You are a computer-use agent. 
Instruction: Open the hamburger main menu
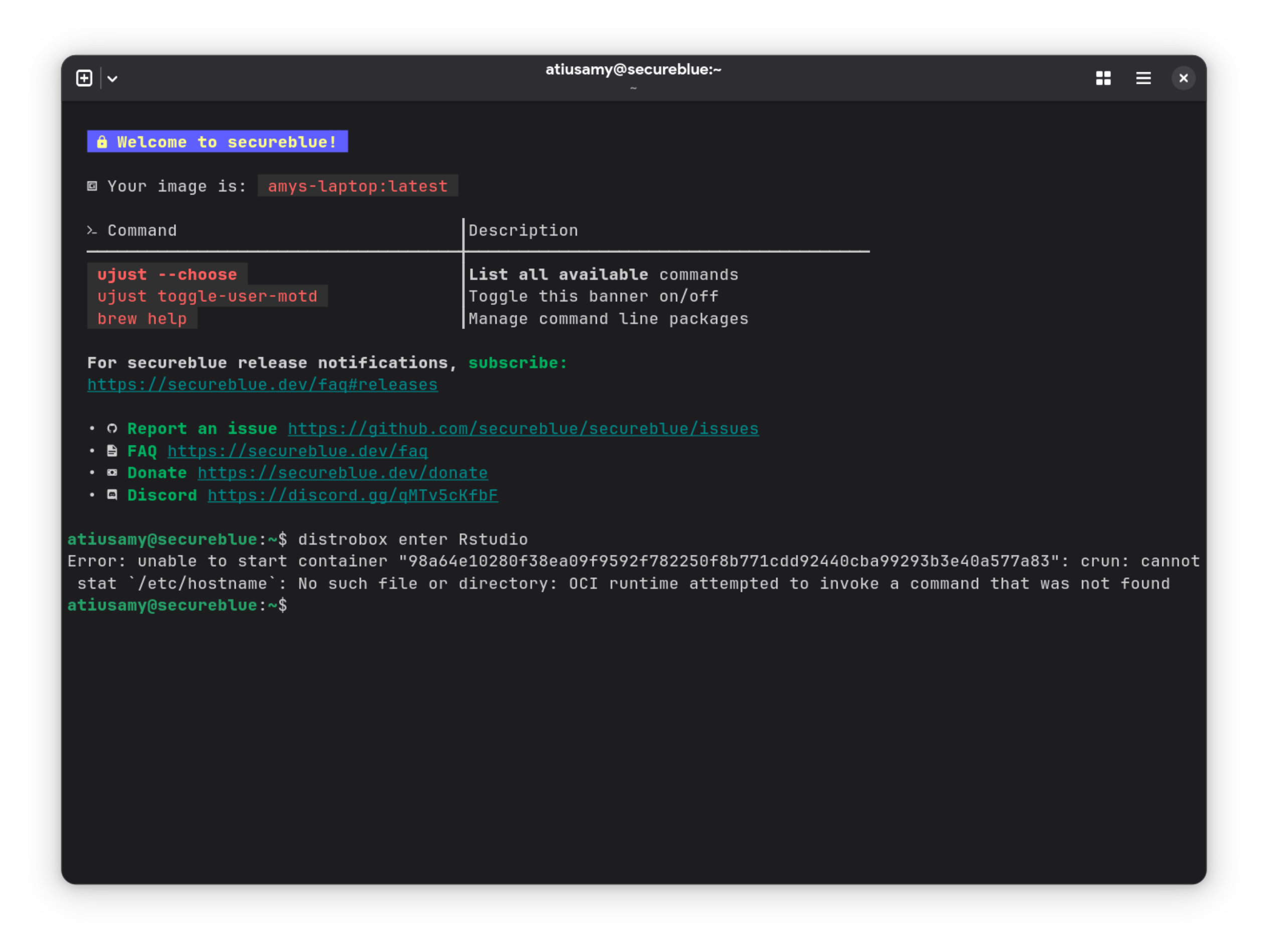point(1143,78)
